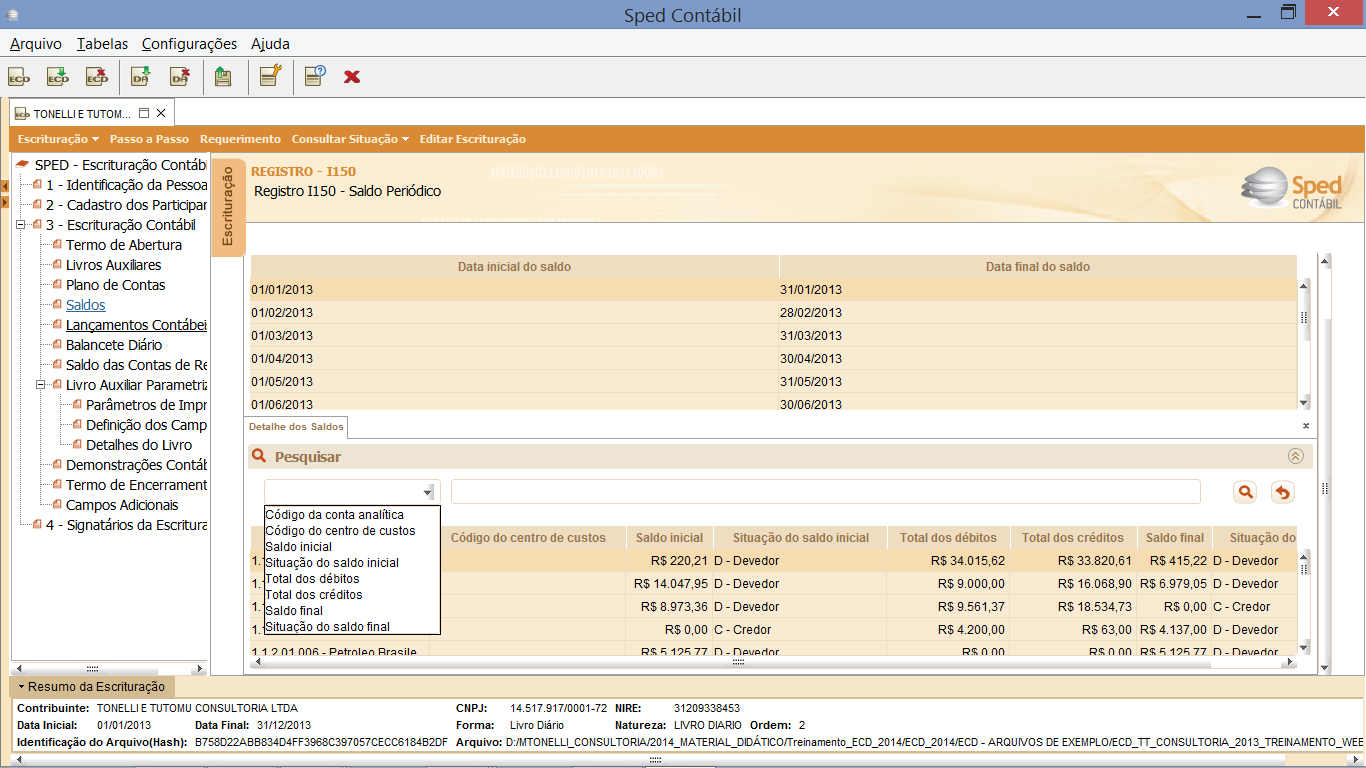Screen dimensions: 1366x768
Task: Collapse the Pesquisar panel with chevron icon
Action: (x=1296, y=456)
